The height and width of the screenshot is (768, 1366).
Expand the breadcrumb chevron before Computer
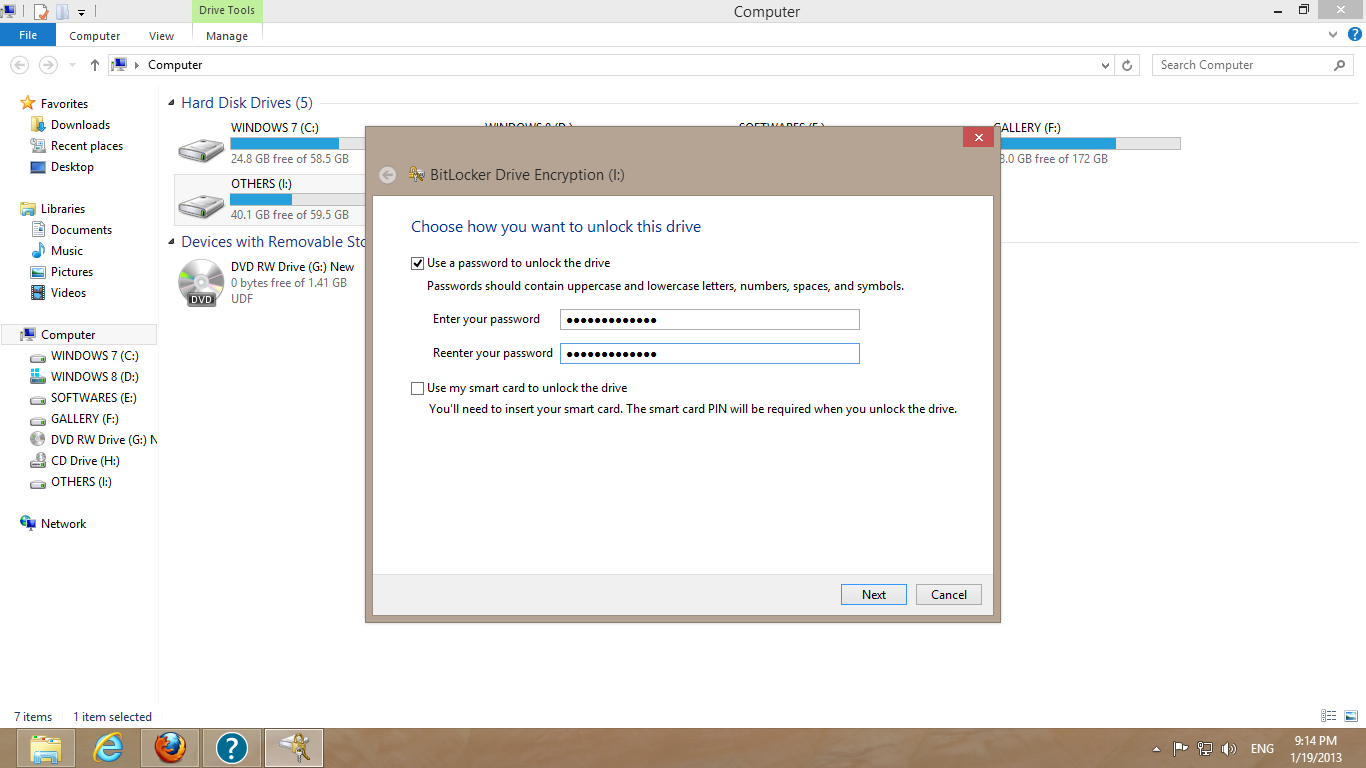[x=137, y=65]
